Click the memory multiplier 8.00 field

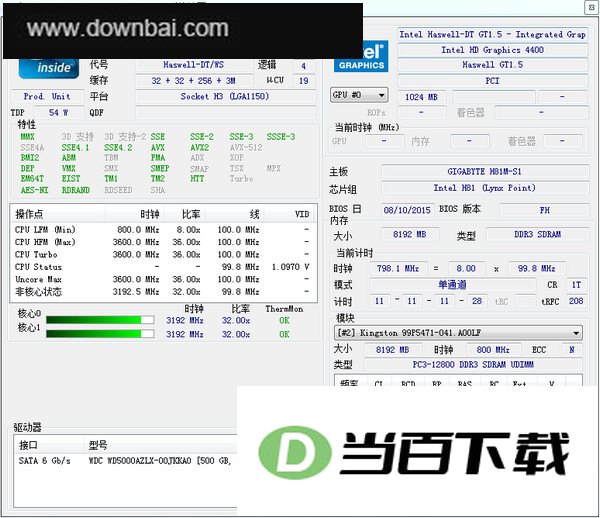(x=466, y=269)
